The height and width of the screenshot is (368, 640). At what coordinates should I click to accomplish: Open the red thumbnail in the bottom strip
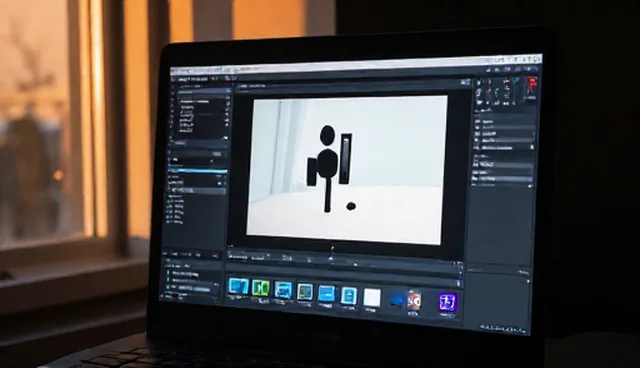coord(414,301)
